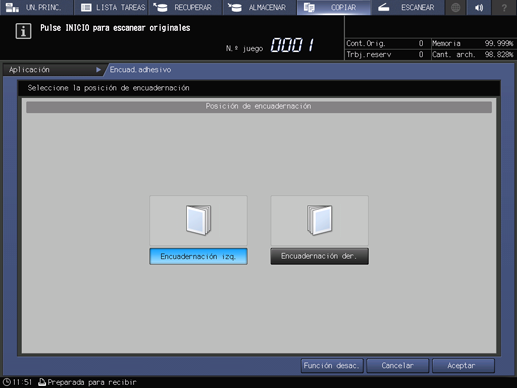
Task: Click 'Pulse INICIO para escanear originales' message
Action: [x=115, y=28]
